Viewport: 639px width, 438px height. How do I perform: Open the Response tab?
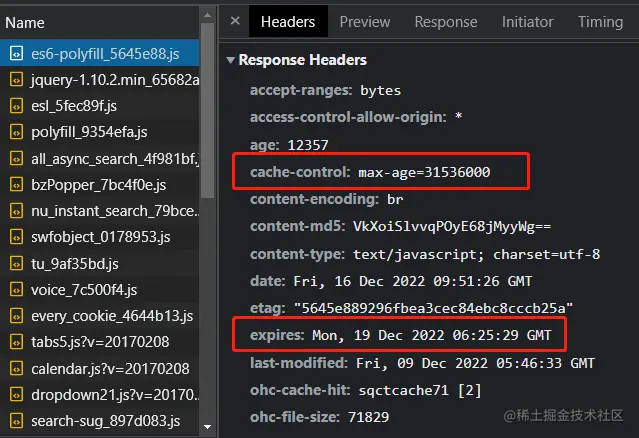(445, 21)
